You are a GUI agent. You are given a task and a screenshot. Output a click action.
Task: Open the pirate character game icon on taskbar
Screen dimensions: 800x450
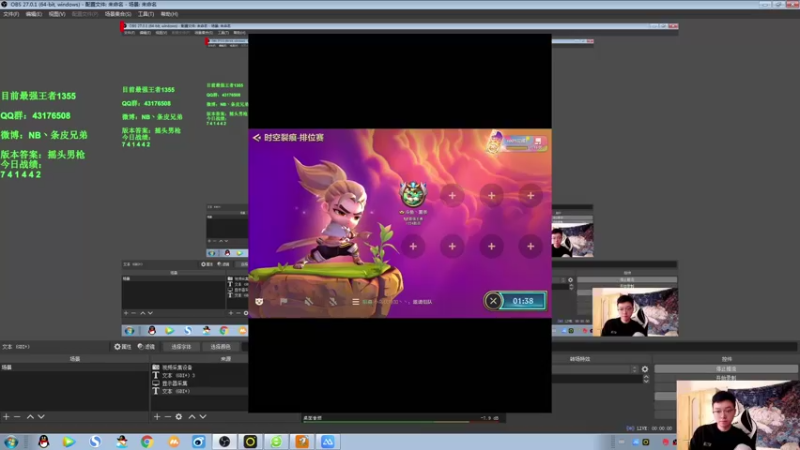click(x=121, y=442)
